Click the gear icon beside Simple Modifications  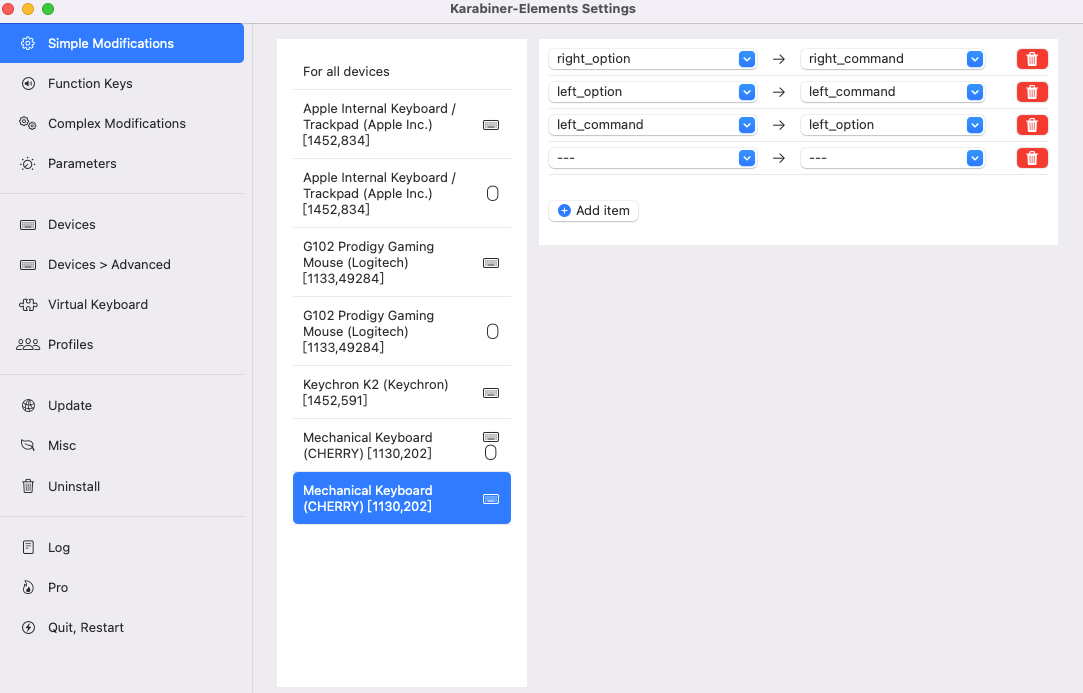click(28, 44)
